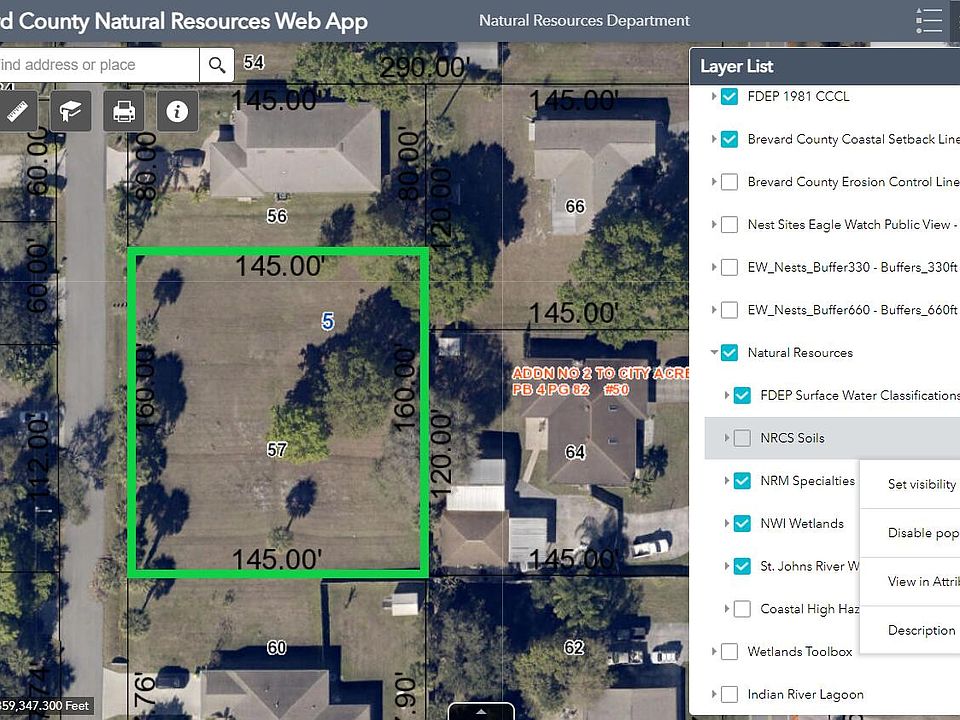The height and width of the screenshot is (720, 960).
Task: Open attribute table arrow at bottom
Action: tap(481, 711)
